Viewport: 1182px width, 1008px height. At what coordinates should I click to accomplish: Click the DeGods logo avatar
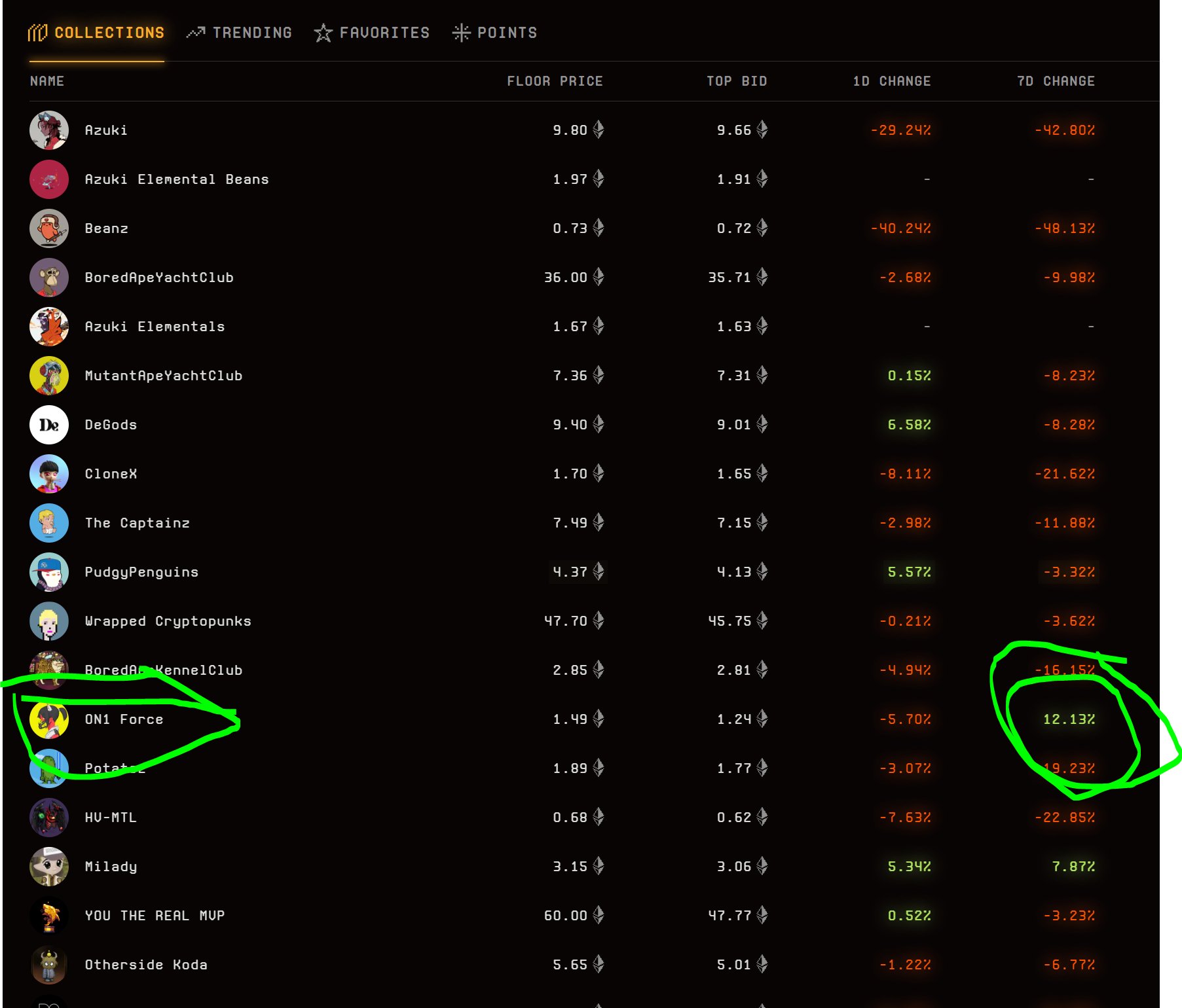[x=49, y=425]
